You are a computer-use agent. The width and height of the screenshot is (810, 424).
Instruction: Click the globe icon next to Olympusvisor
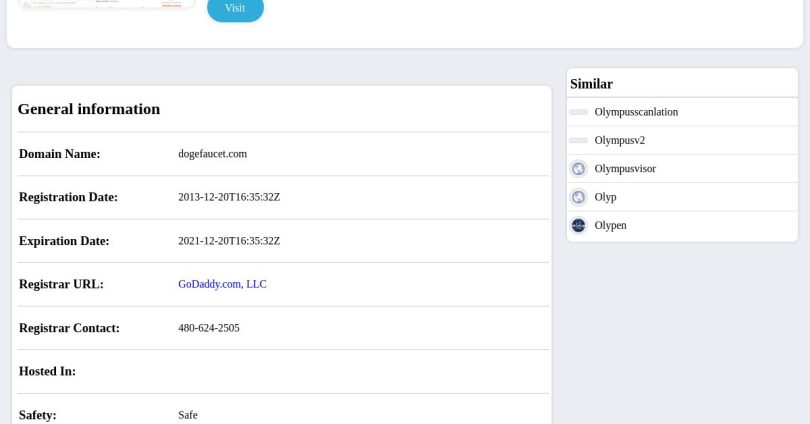[579, 169]
